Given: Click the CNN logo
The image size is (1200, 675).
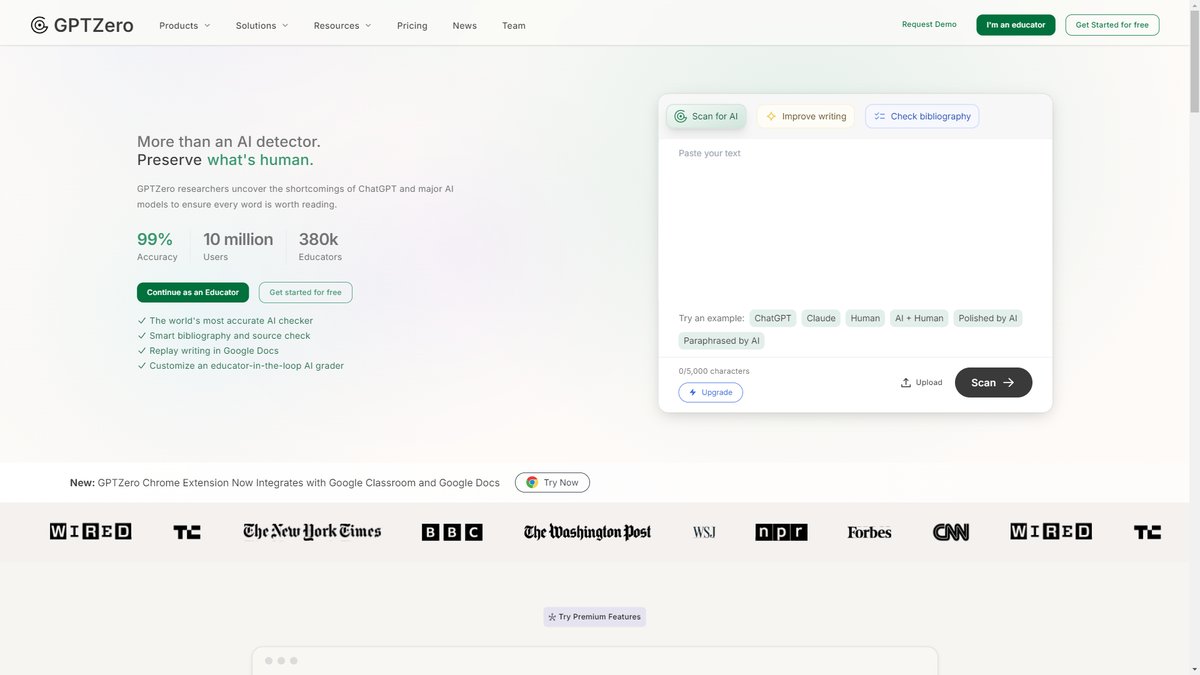Looking at the screenshot, I should [951, 532].
